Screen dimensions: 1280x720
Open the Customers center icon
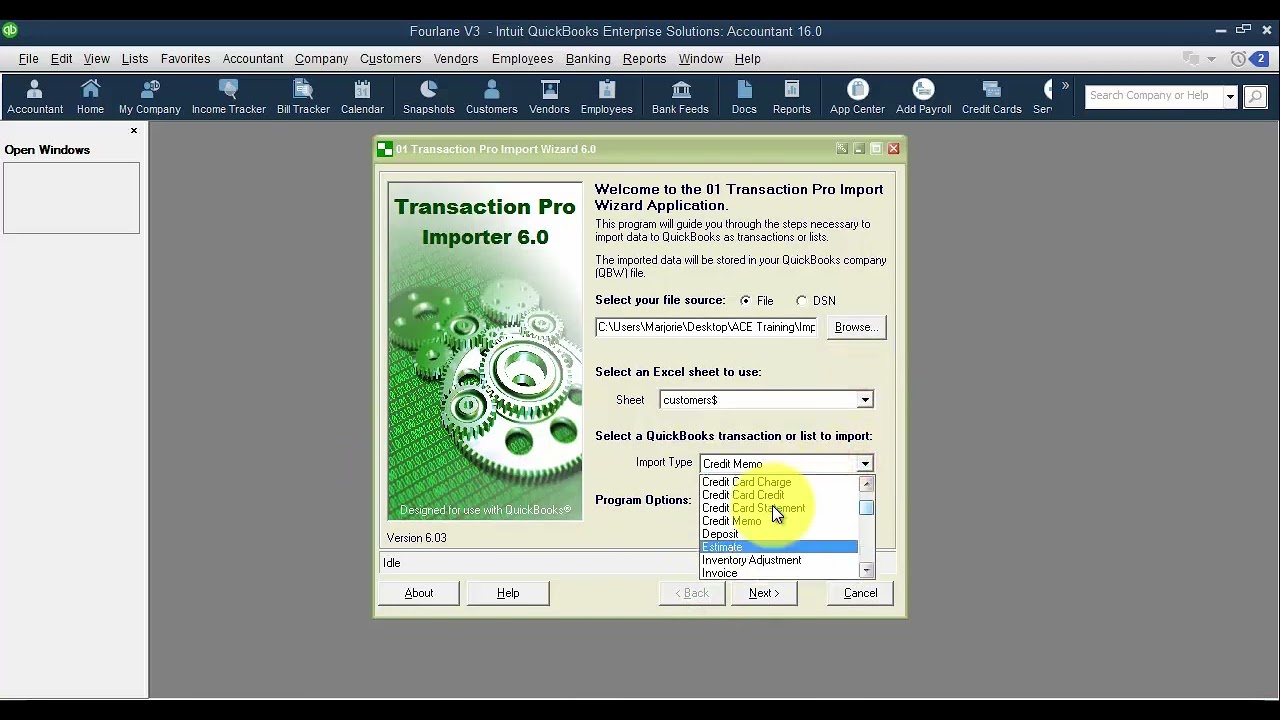[x=492, y=97]
